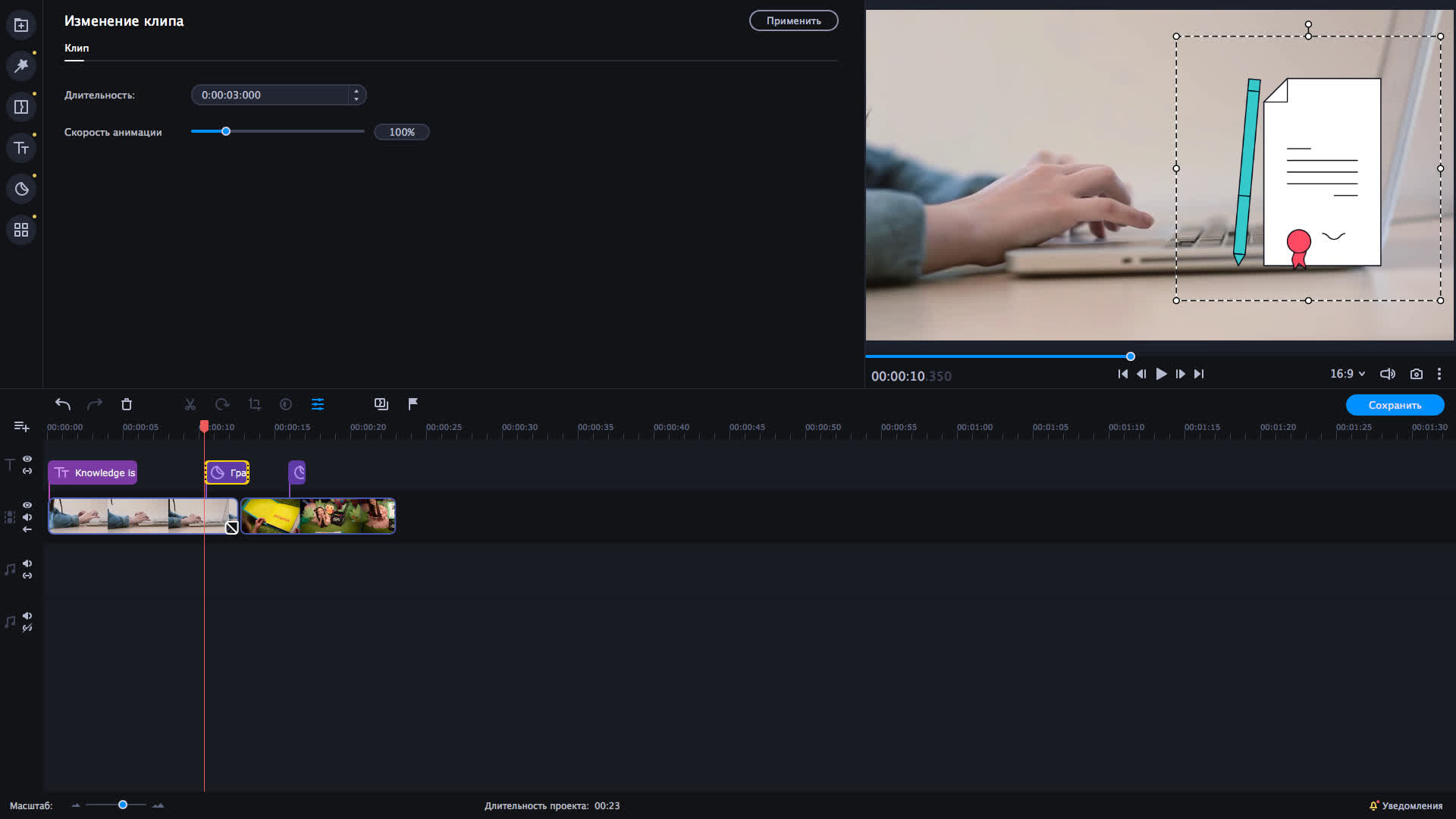Open clip properties sliders icon

(318, 404)
